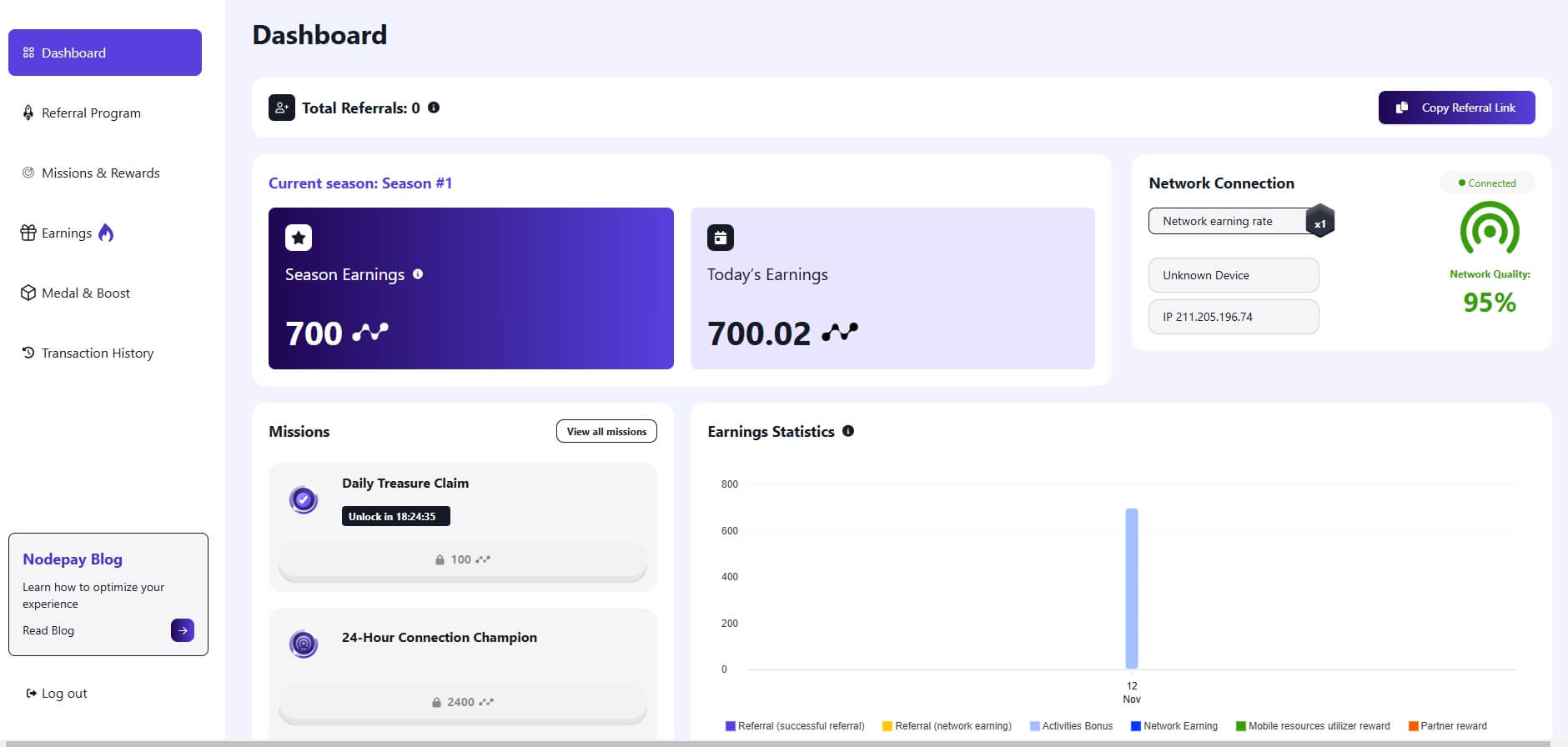
Task: Toggle Activities Bonus legend swatch
Action: pyautogui.click(x=1035, y=726)
